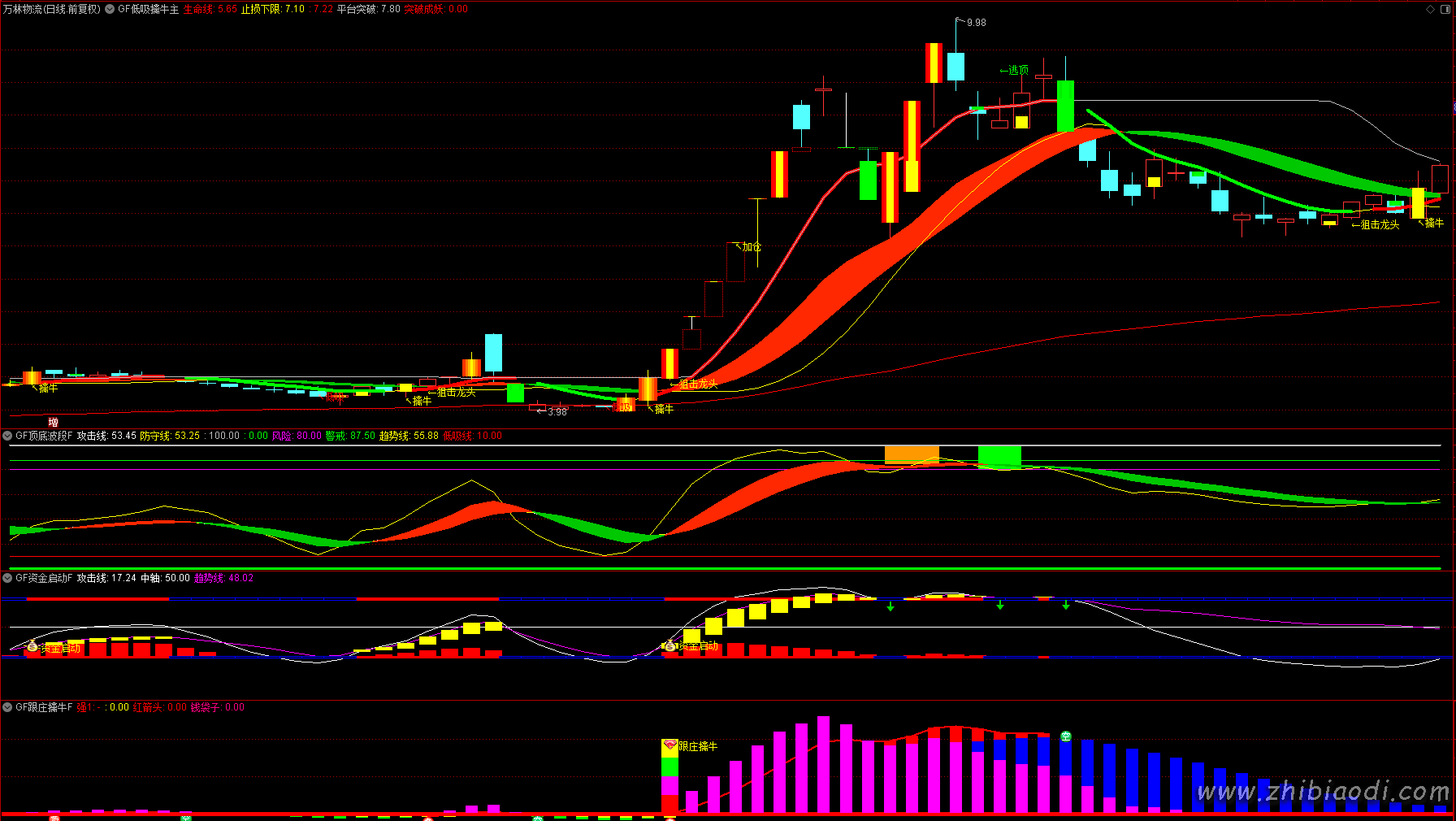Viewport: 1456px width, 821px height.
Task: Open the GF顶底波段F indicator dropdown arrow
Action: (7, 436)
